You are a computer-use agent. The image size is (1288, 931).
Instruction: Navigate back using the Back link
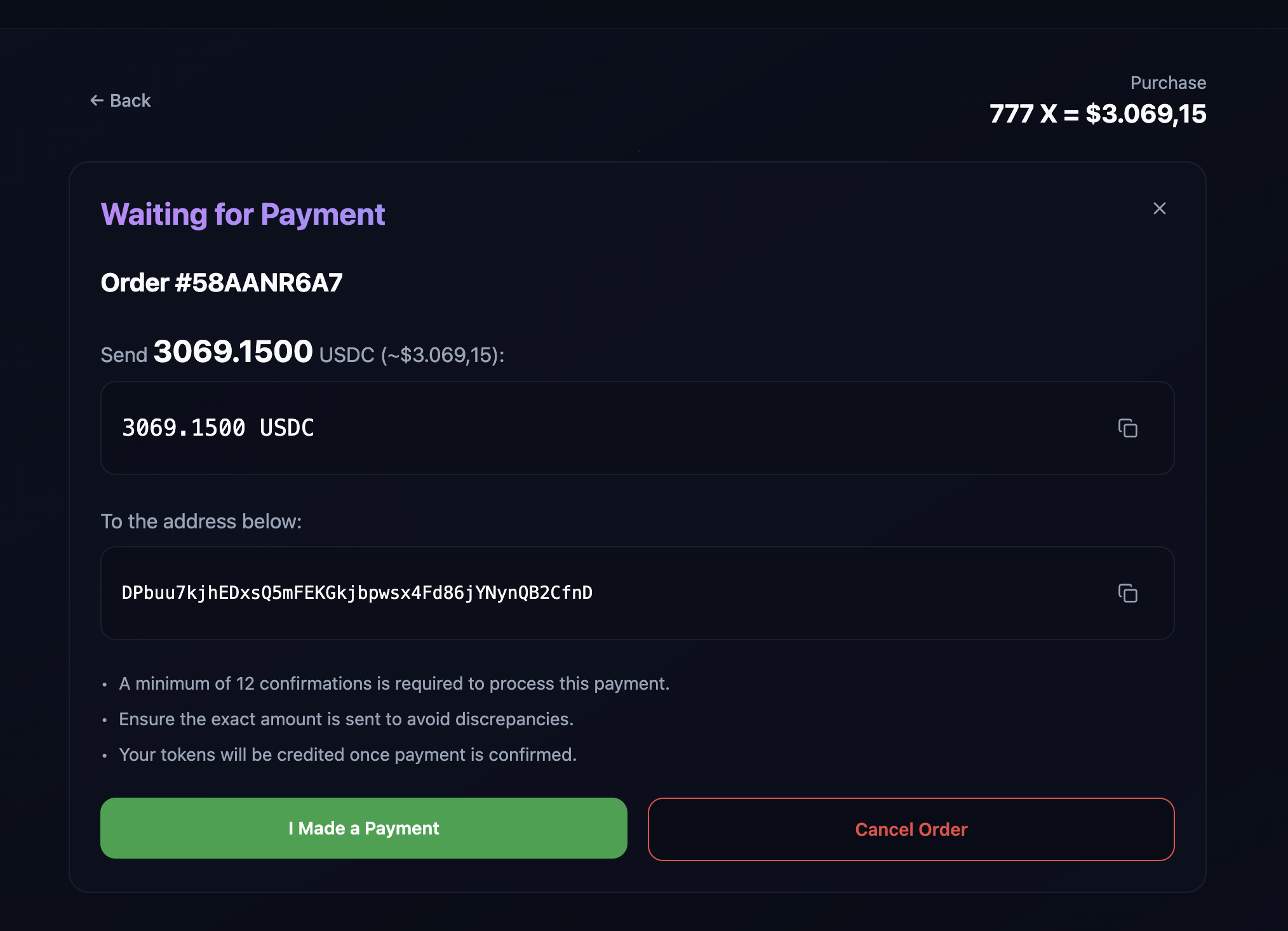tap(121, 100)
